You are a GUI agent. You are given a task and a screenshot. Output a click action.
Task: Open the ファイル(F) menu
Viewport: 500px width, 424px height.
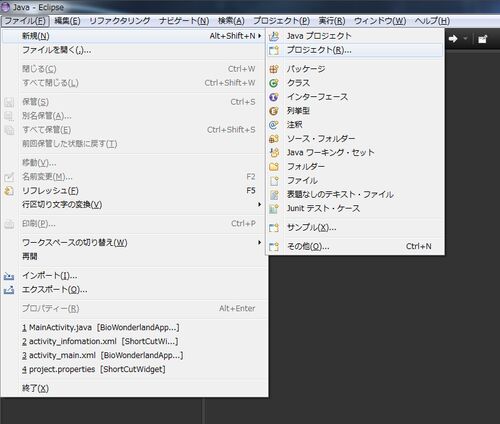click(25, 21)
